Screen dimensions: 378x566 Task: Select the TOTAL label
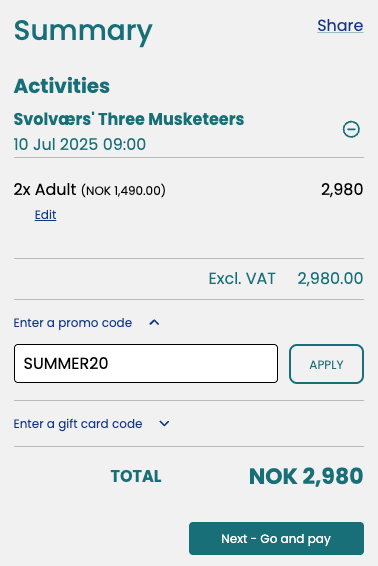(136, 476)
